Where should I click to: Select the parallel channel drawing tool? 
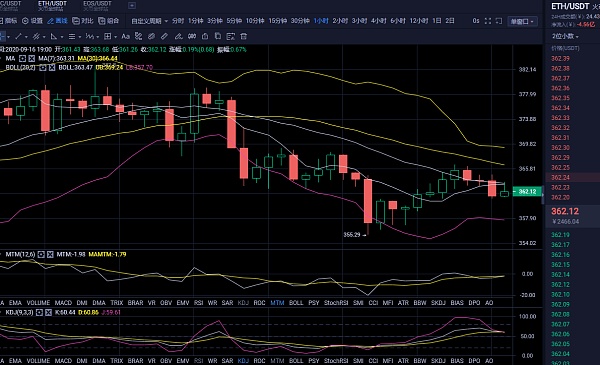(36, 36)
